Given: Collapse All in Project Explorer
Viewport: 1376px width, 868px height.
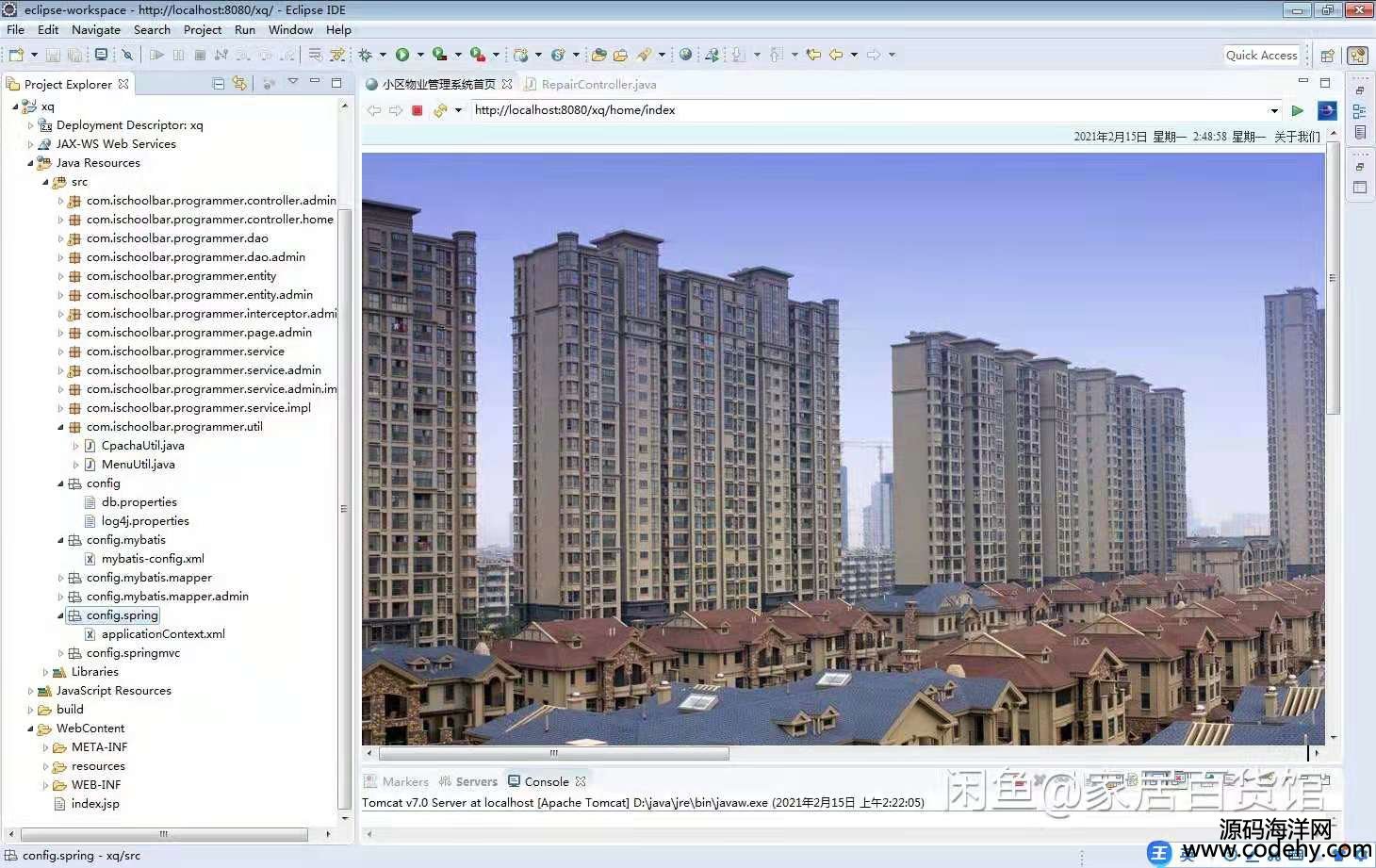Looking at the screenshot, I should click(x=219, y=83).
